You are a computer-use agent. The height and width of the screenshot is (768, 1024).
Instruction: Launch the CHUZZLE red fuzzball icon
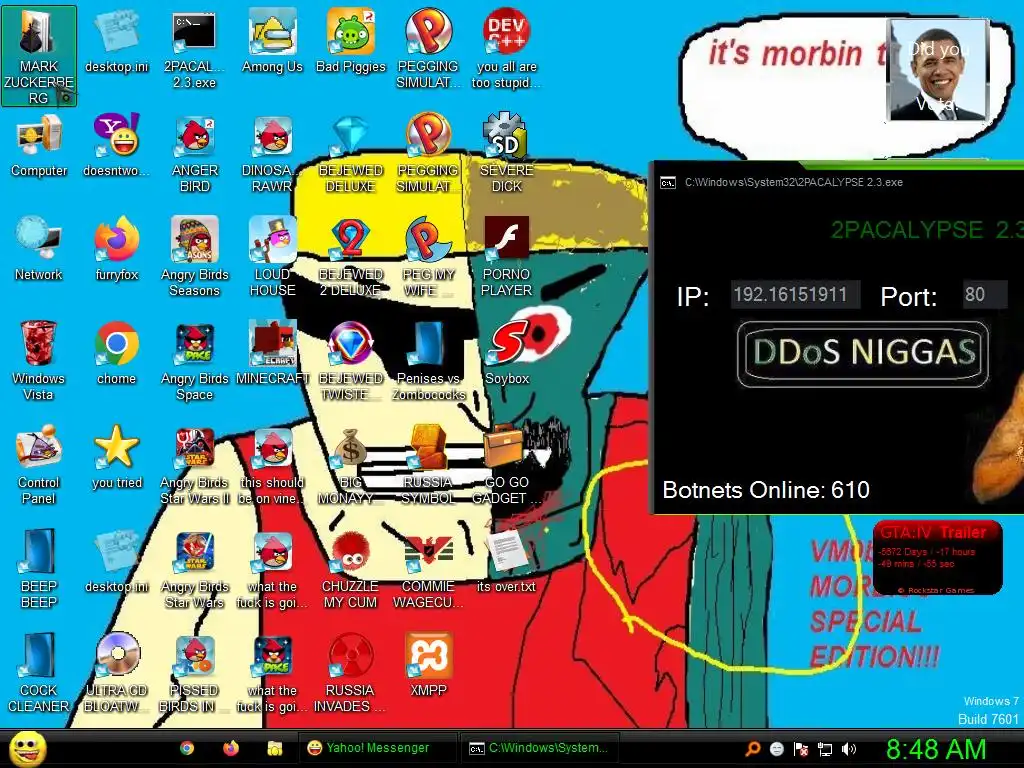351,569
